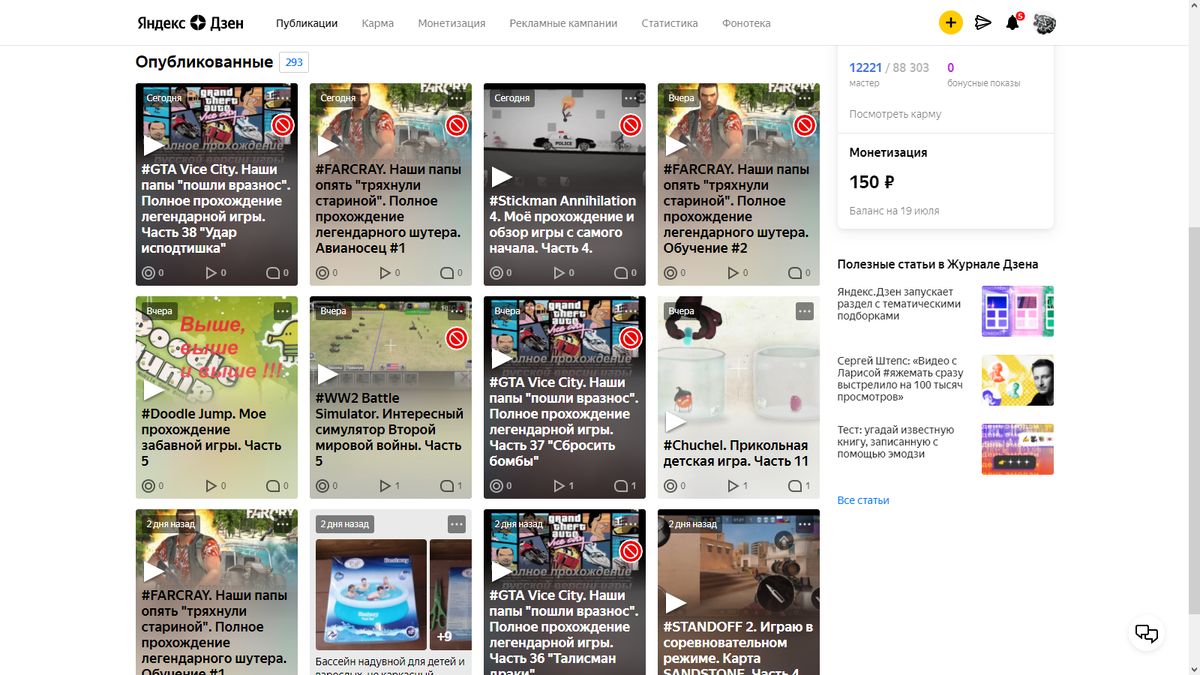Click the +9 more photos overlay
This screenshot has width=1200, height=675.
[x=449, y=594]
